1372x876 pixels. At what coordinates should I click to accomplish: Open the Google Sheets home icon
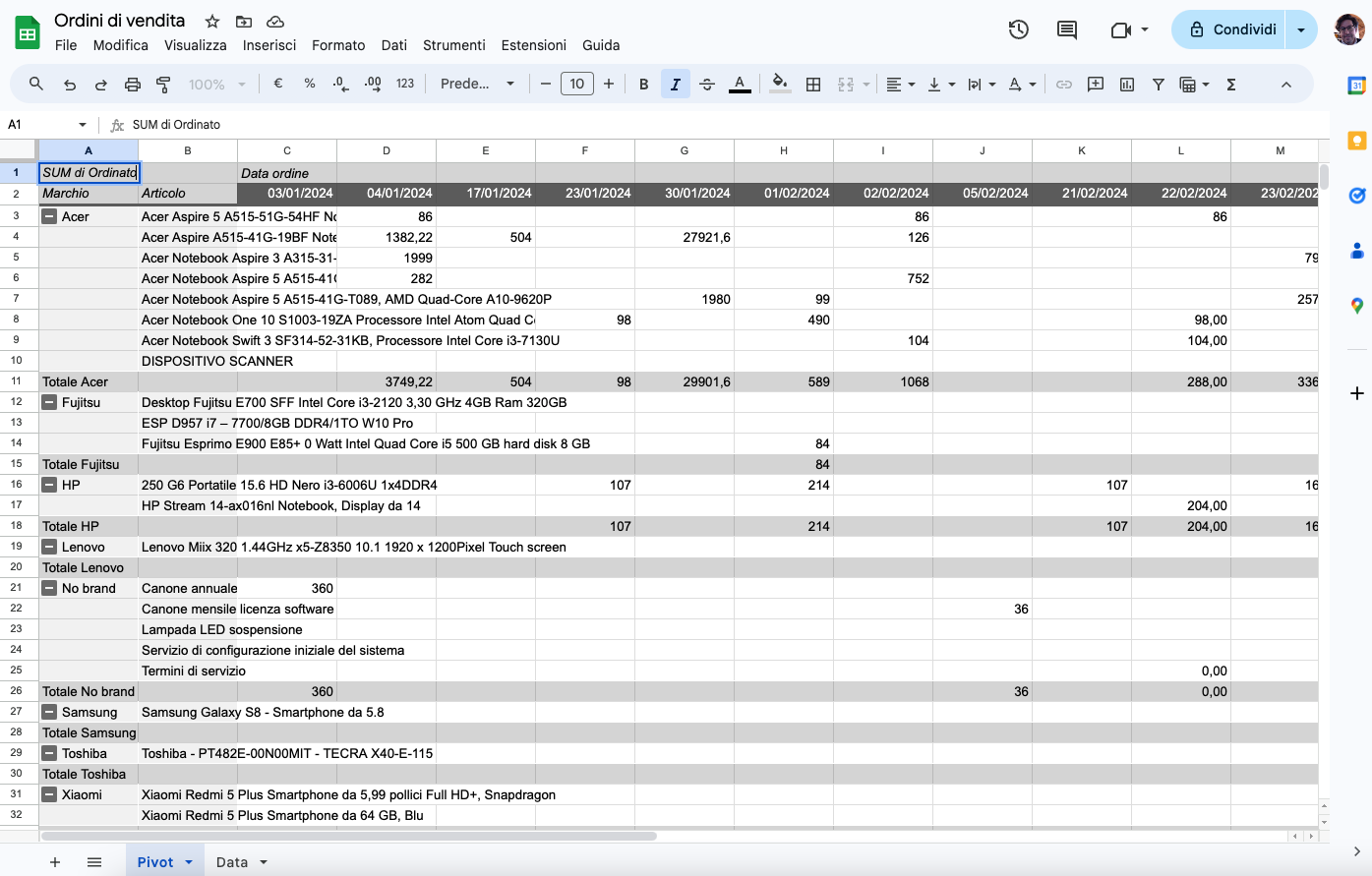(x=28, y=32)
